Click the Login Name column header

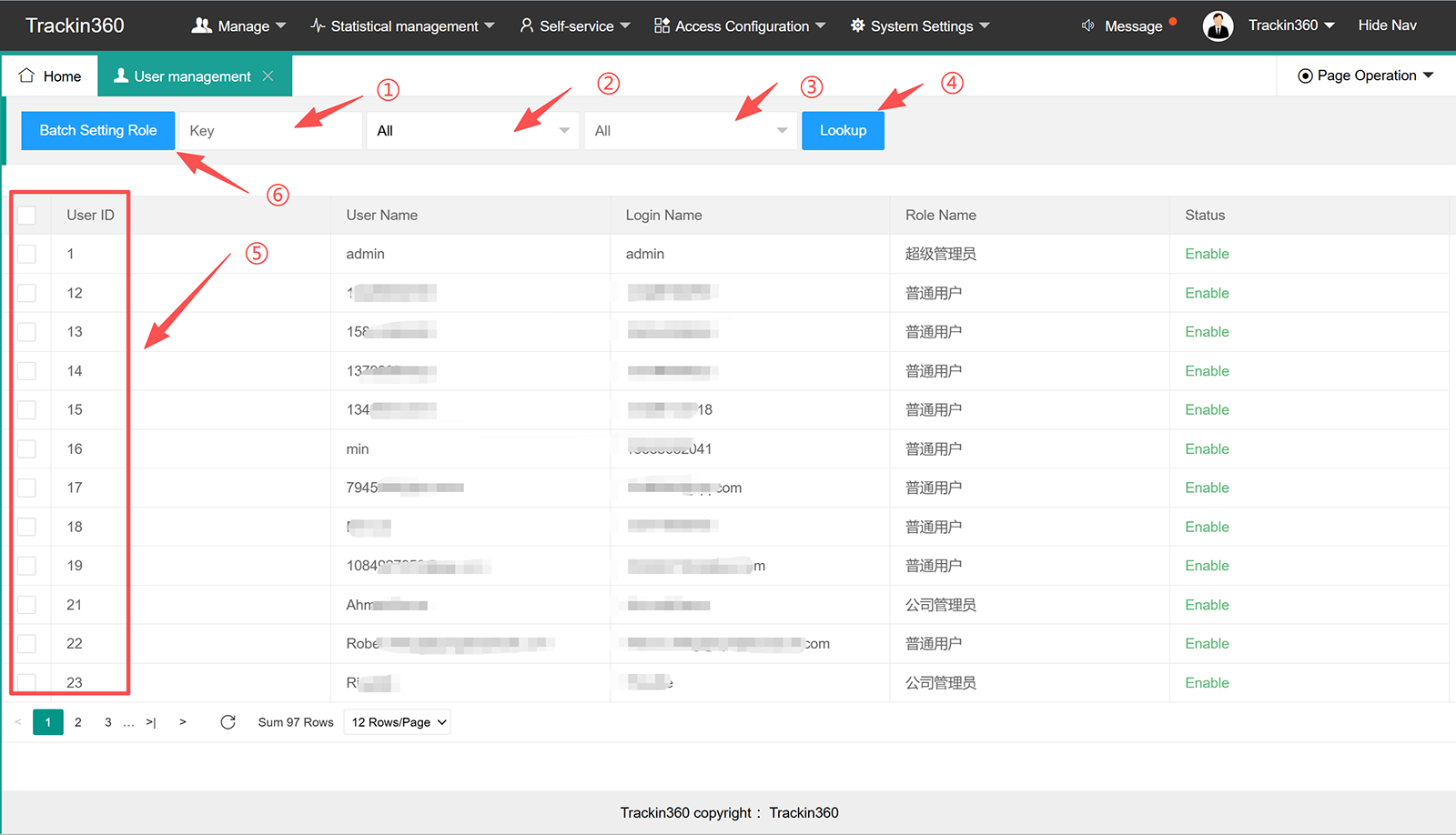pyautogui.click(x=664, y=215)
